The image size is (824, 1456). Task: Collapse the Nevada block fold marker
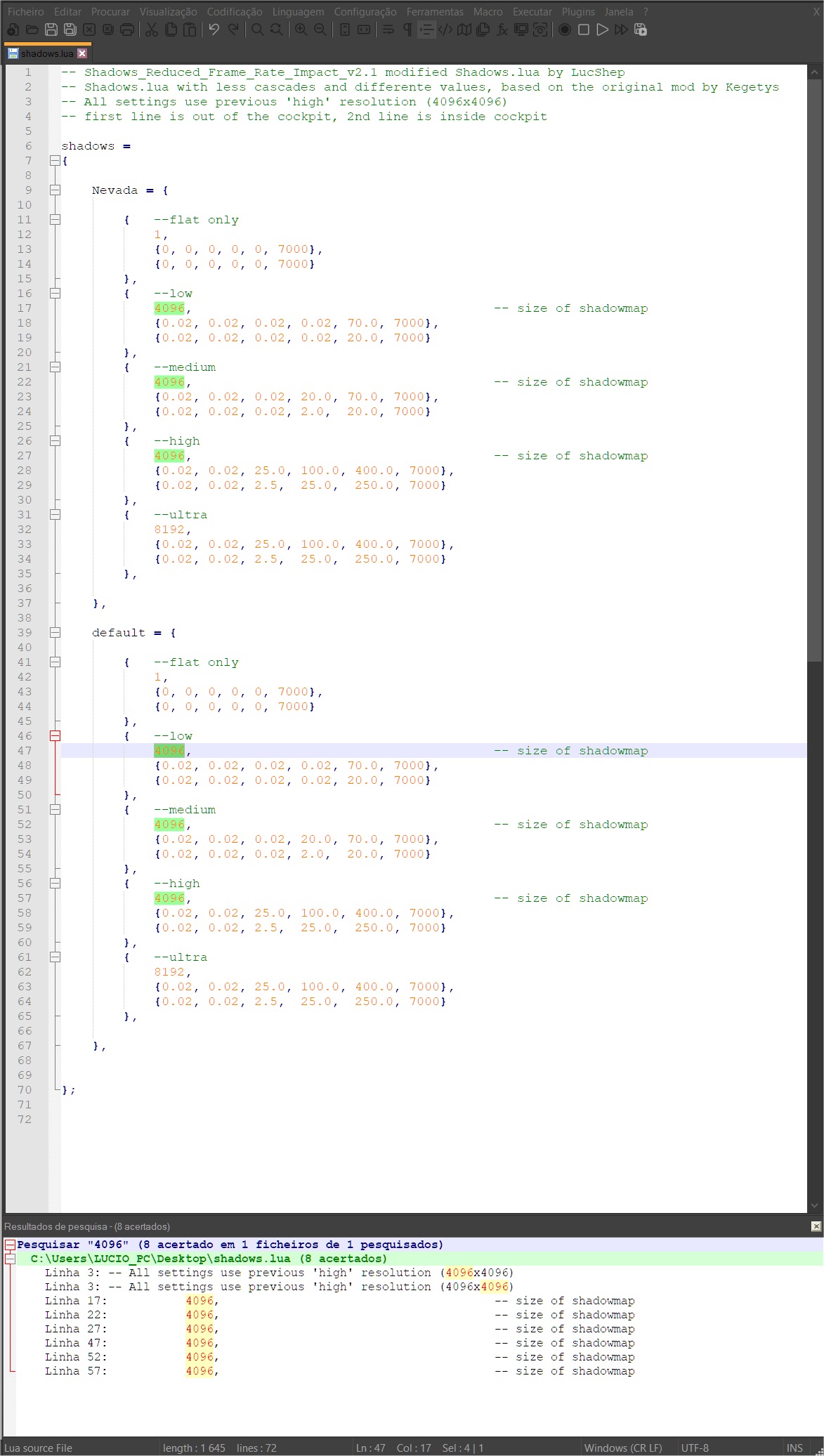coord(55,190)
